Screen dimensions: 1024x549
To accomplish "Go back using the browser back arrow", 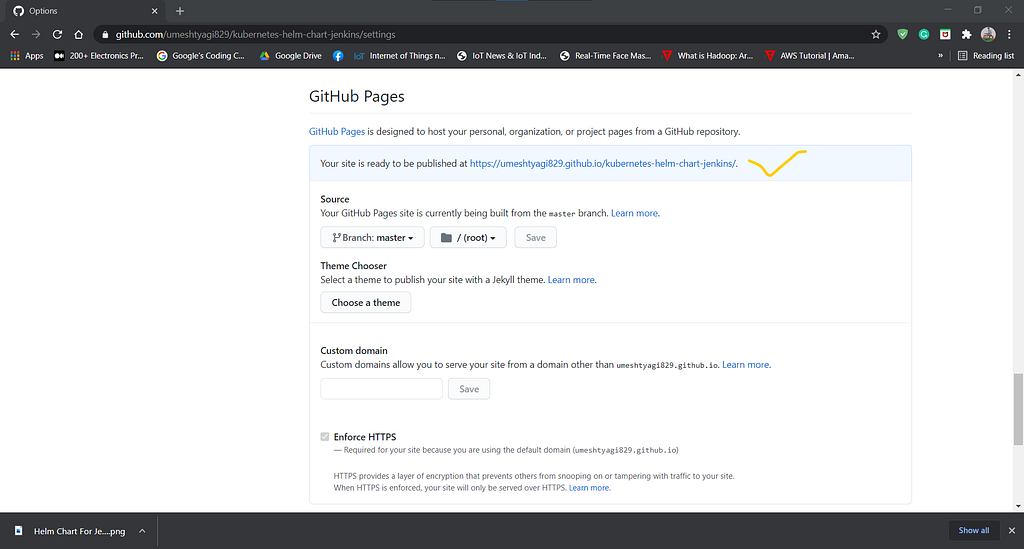I will [14, 35].
